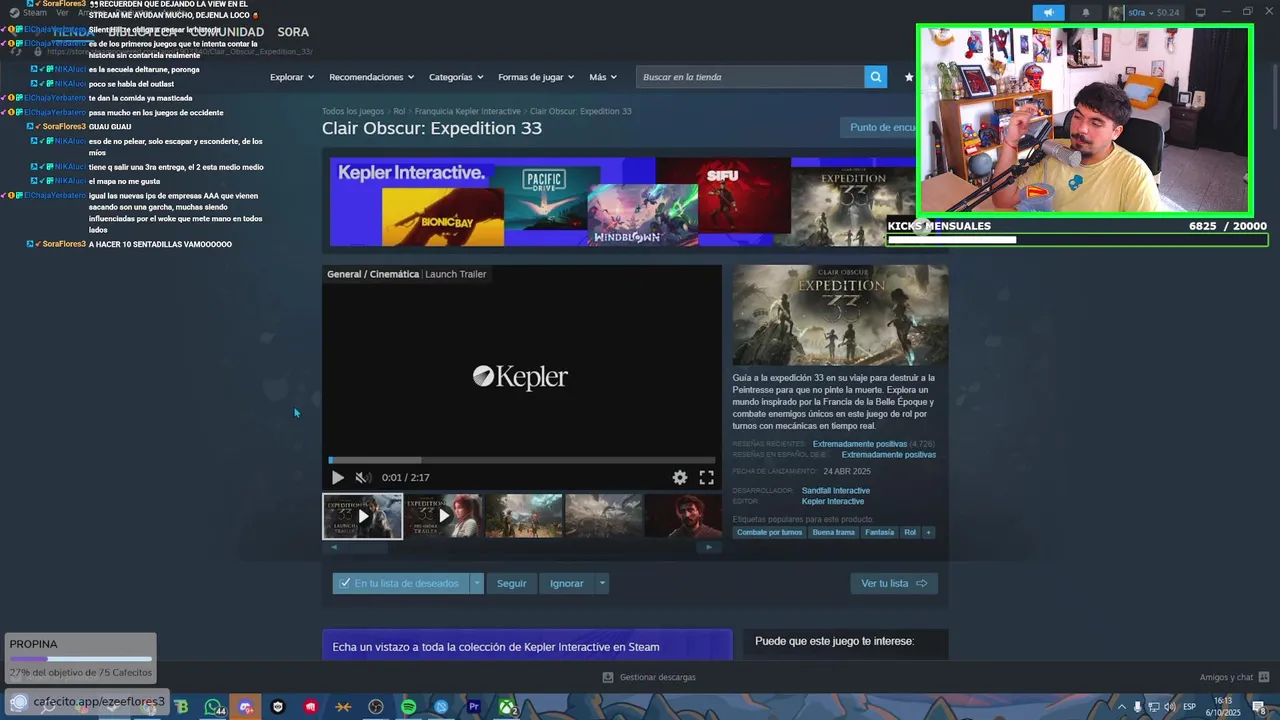Open Formas de jugar dropdown
This screenshot has width=1280, height=720.
coord(537,77)
